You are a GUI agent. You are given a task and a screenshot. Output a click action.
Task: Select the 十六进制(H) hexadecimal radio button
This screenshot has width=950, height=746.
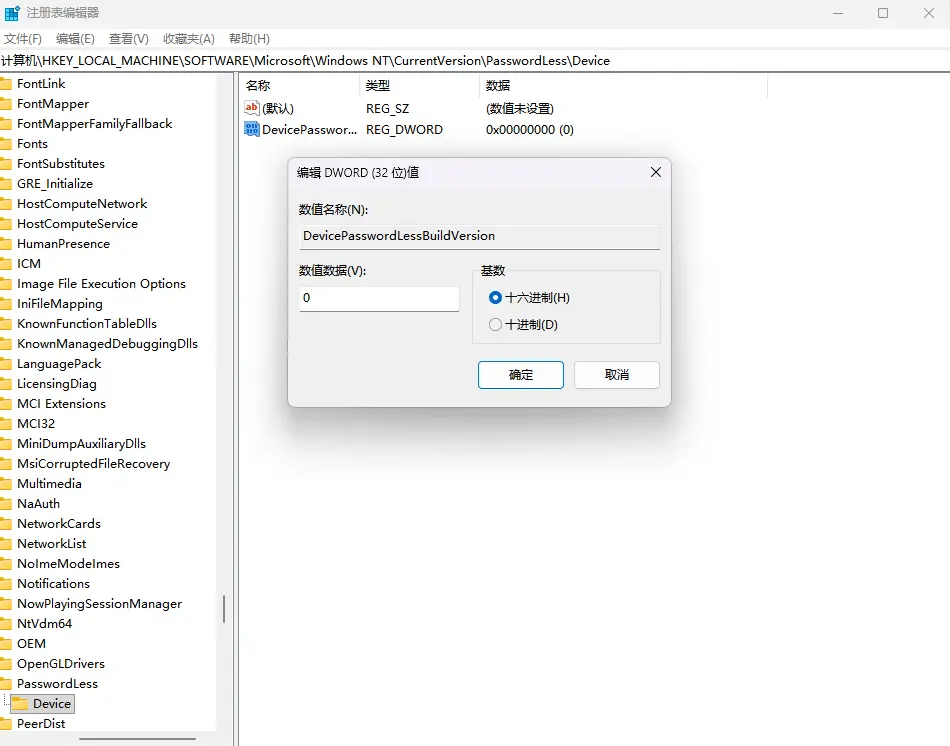[495, 298]
